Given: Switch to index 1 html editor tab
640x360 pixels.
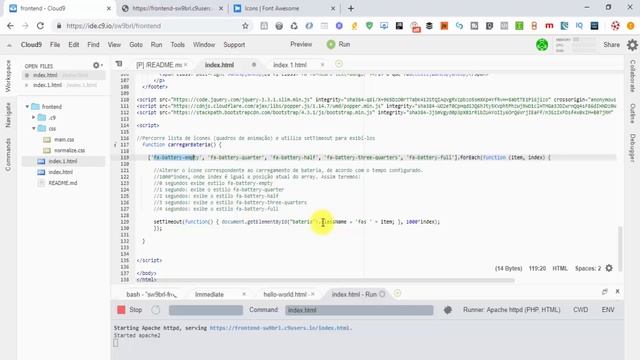Looking at the screenshot, I should click(x=289, y=65).
